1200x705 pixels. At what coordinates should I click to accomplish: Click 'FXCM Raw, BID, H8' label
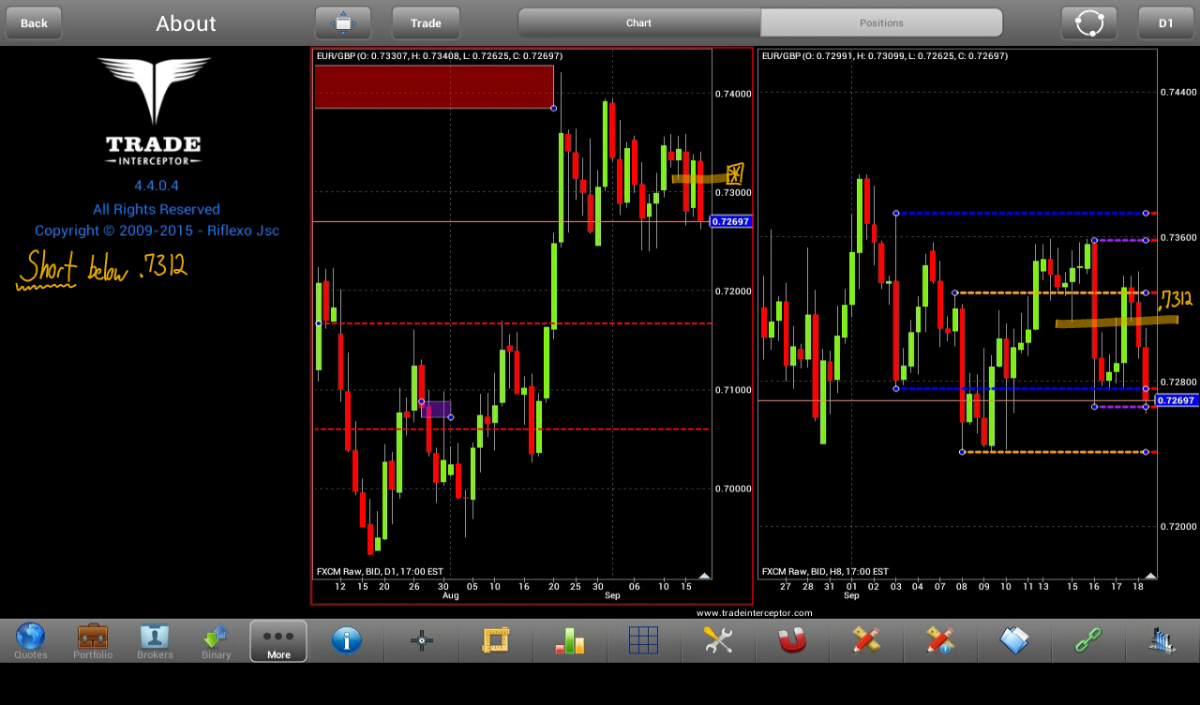click(x=825, y=572)
